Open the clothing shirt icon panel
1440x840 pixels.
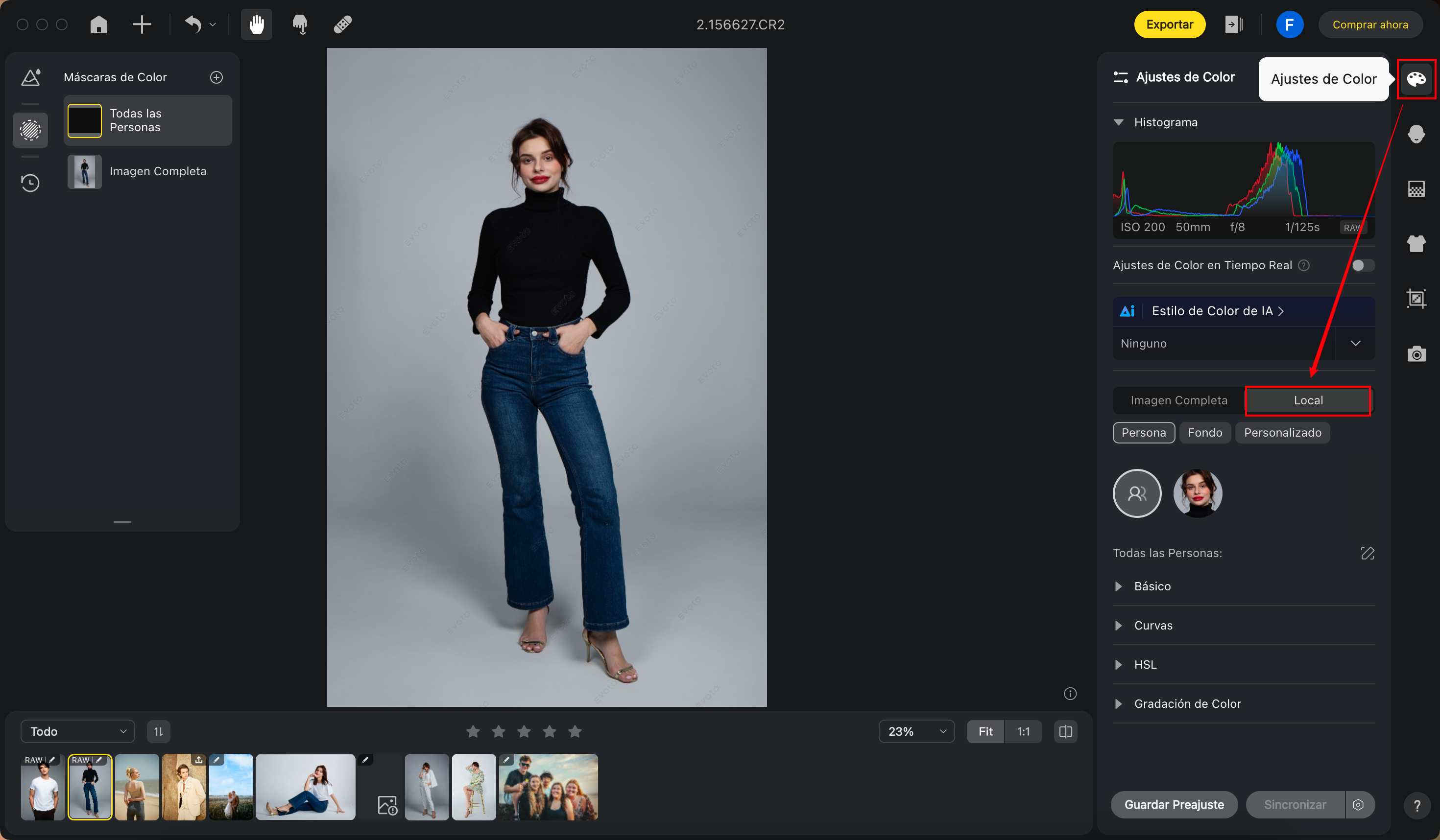[1416, 244]
